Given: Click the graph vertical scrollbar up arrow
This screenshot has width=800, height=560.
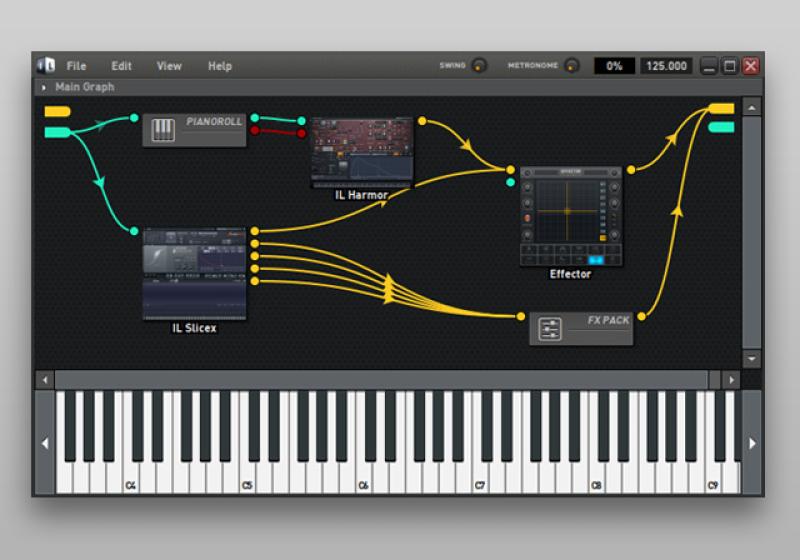Looking at the screenshot, I should 752,108.
